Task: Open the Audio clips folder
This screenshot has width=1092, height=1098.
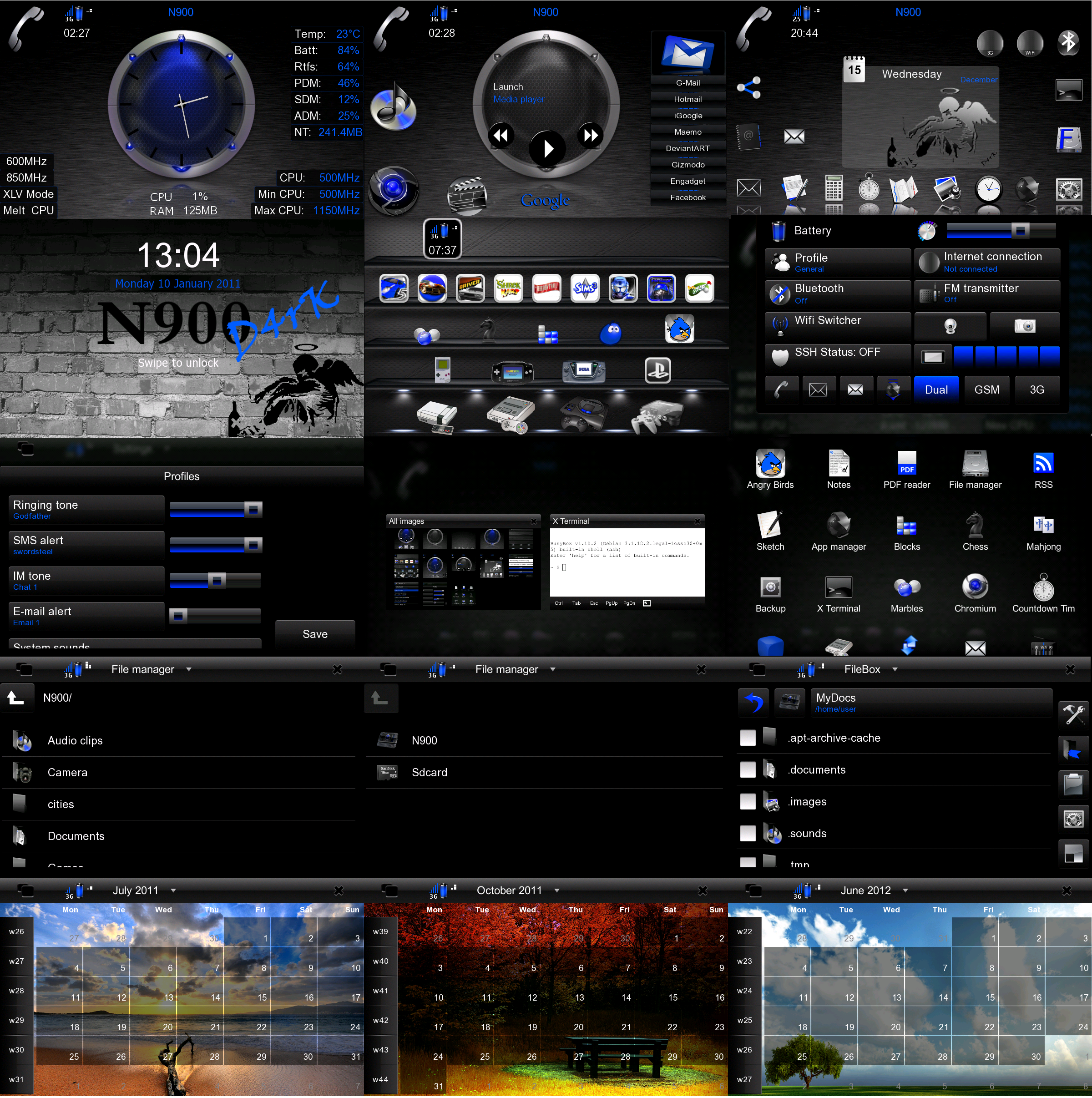Action: pos(179,741)
